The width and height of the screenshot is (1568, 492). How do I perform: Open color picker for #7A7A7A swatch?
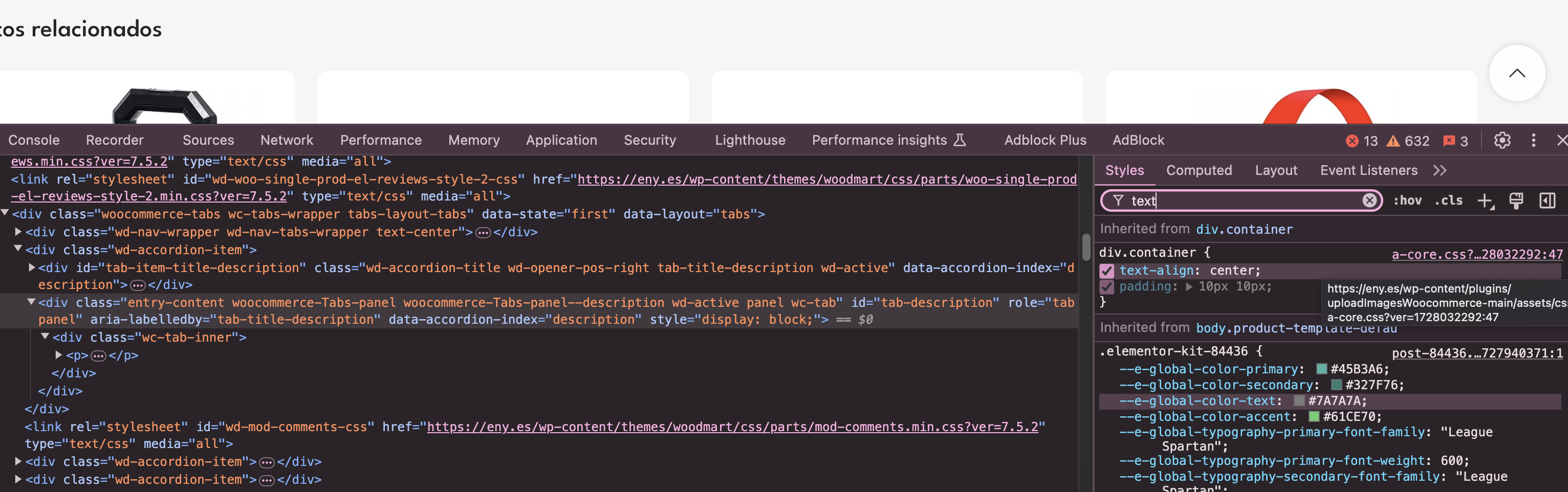coord(1299,401)
